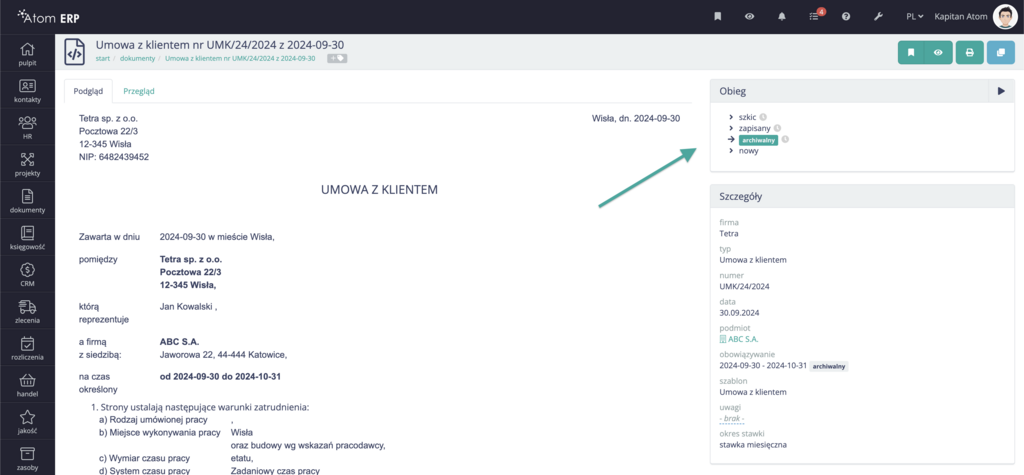Open the PL language dropdown
The height and width of the screenshot is (475, 1024).
(x=914, y=16)
